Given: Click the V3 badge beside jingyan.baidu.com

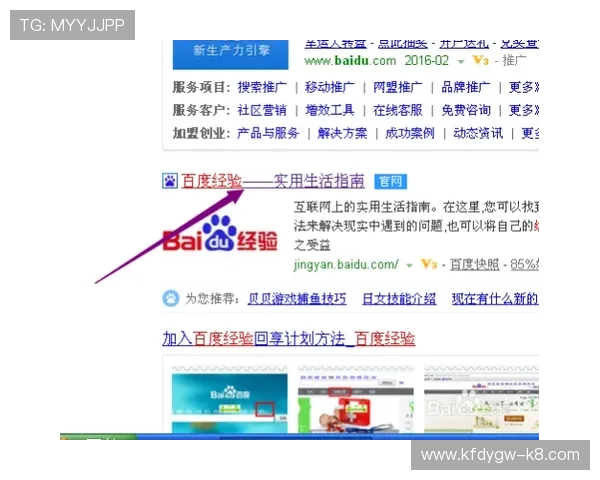Looking at the screenshot, I should click(429, 264).
